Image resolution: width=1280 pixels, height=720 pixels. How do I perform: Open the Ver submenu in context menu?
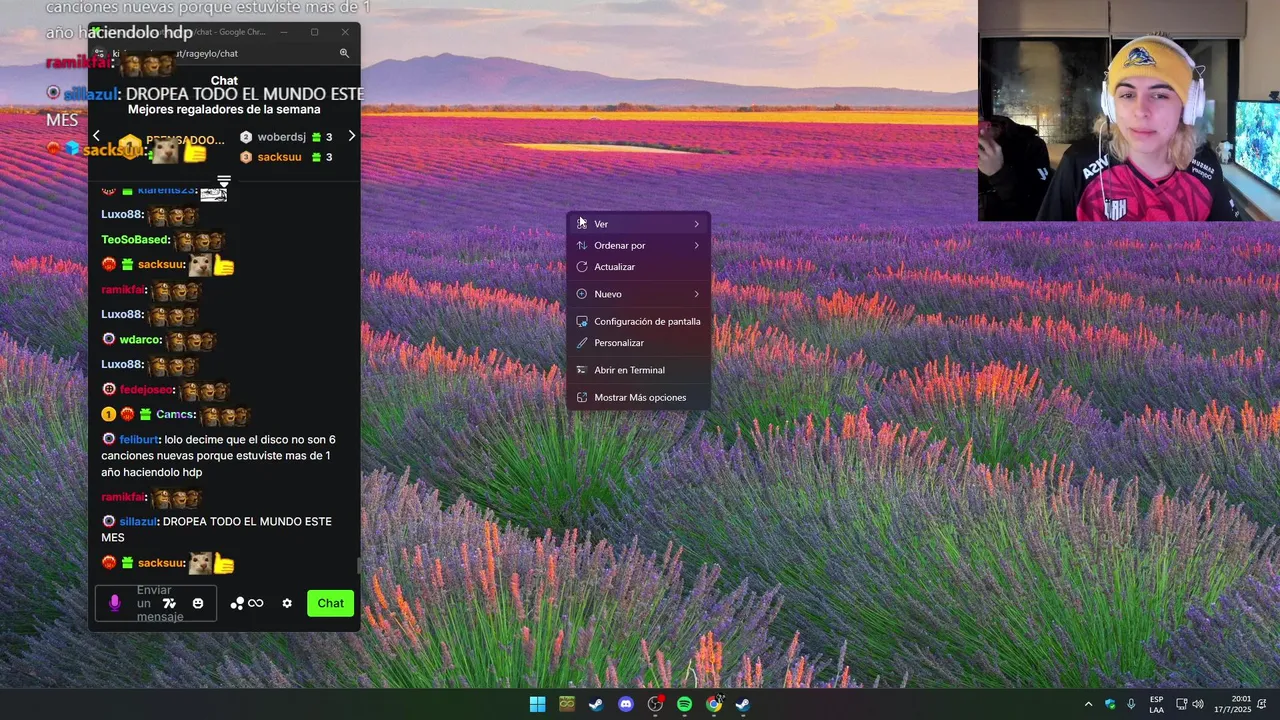[638, 224]
